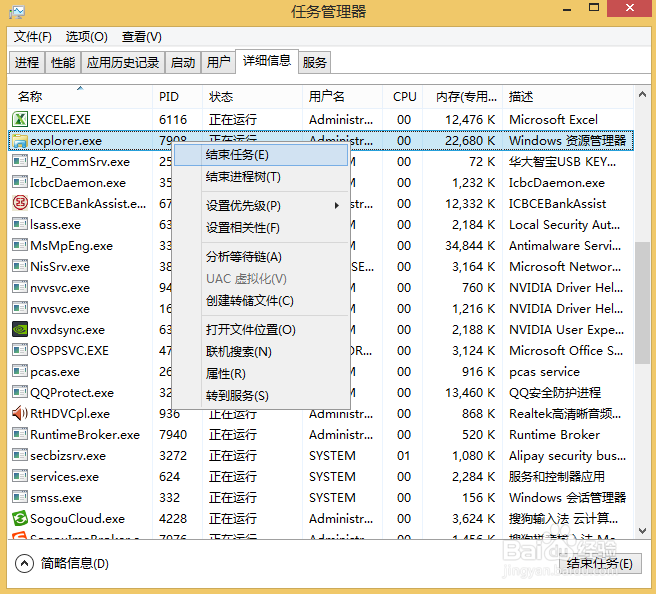Switch to the 性能 tab
Screen dimensions: 656x594
coord(63,63)
